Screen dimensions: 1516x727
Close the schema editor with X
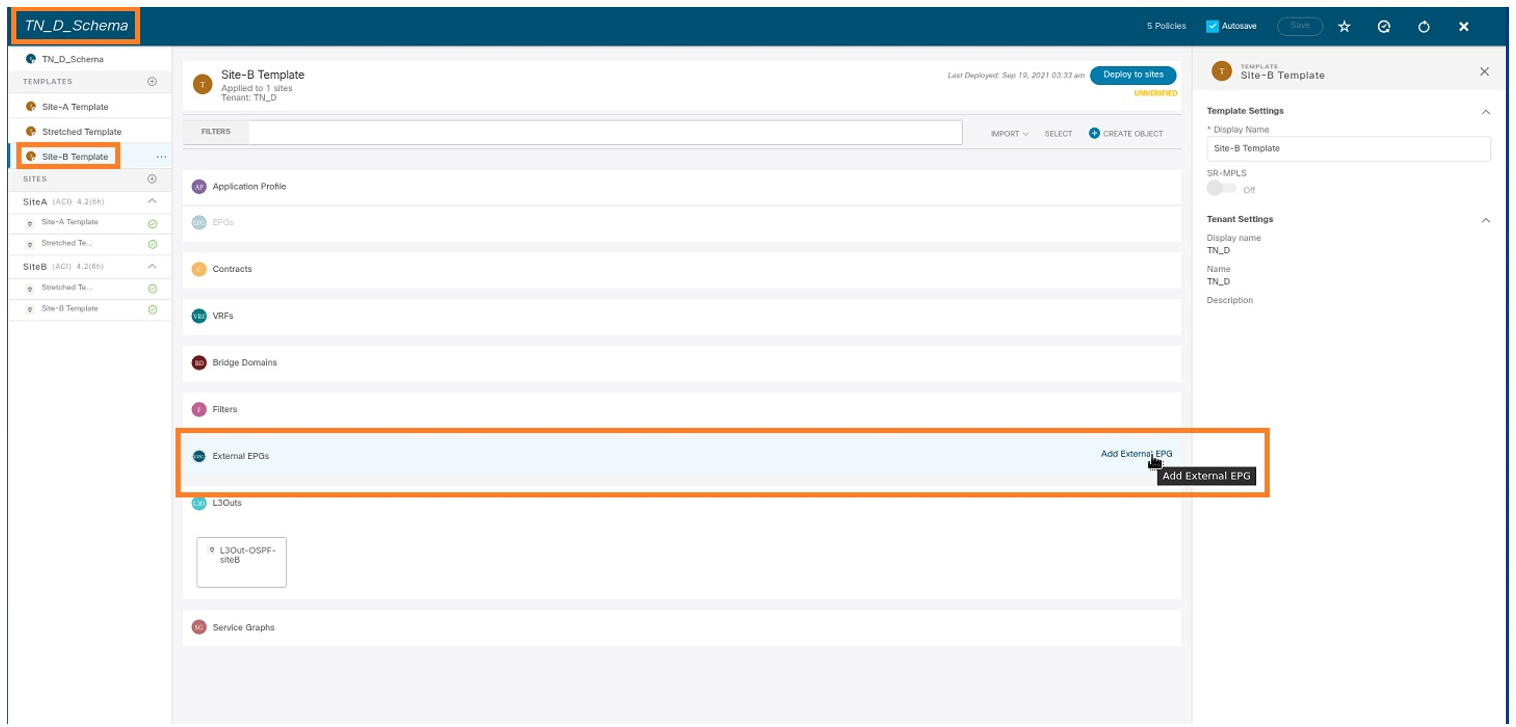1464,27
